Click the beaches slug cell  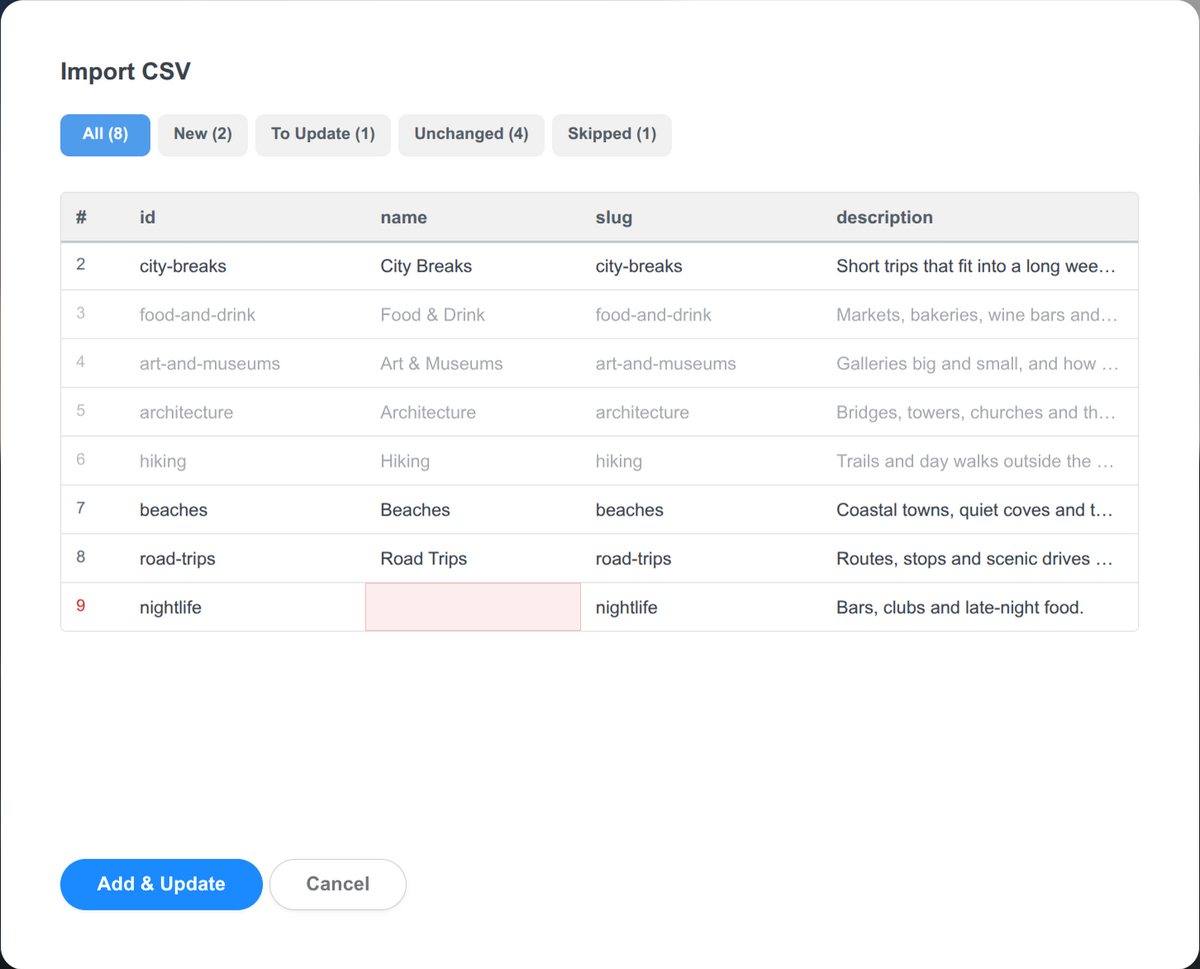701,510
